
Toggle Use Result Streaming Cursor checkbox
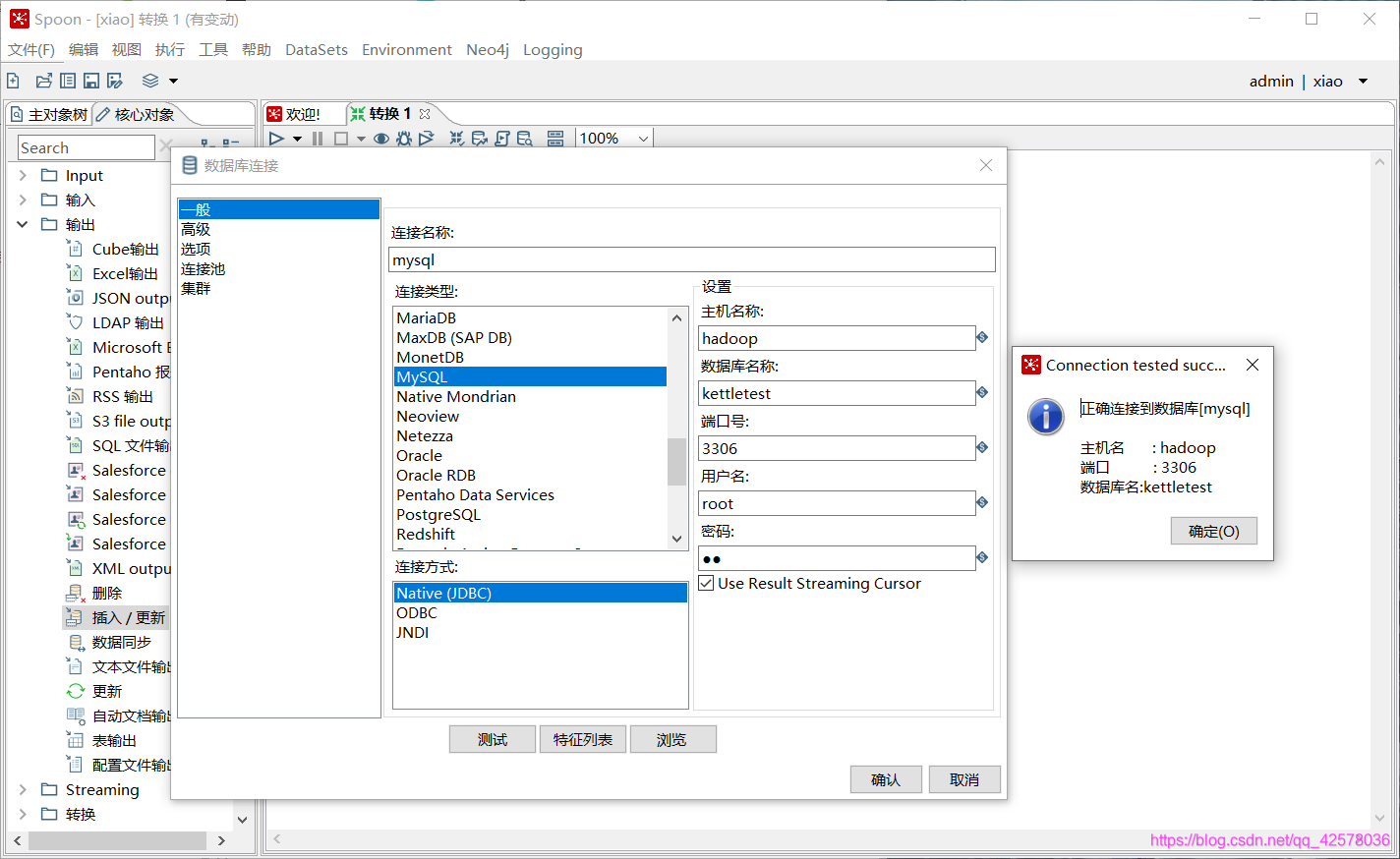point(706,583)
